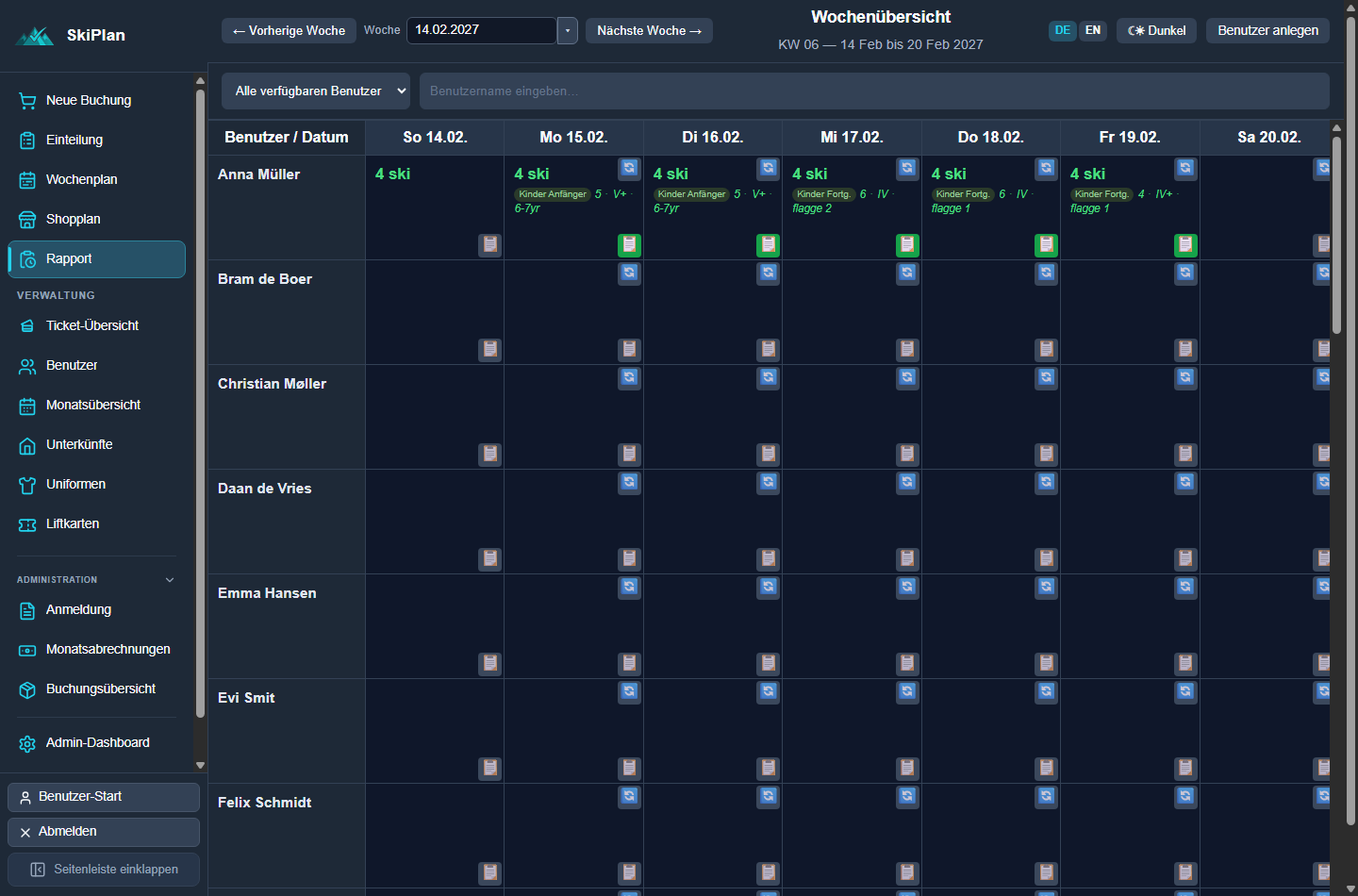Select the Rapport sidebar item
Viewport: 1358px width, 896px height.
(x=96, y=259)
